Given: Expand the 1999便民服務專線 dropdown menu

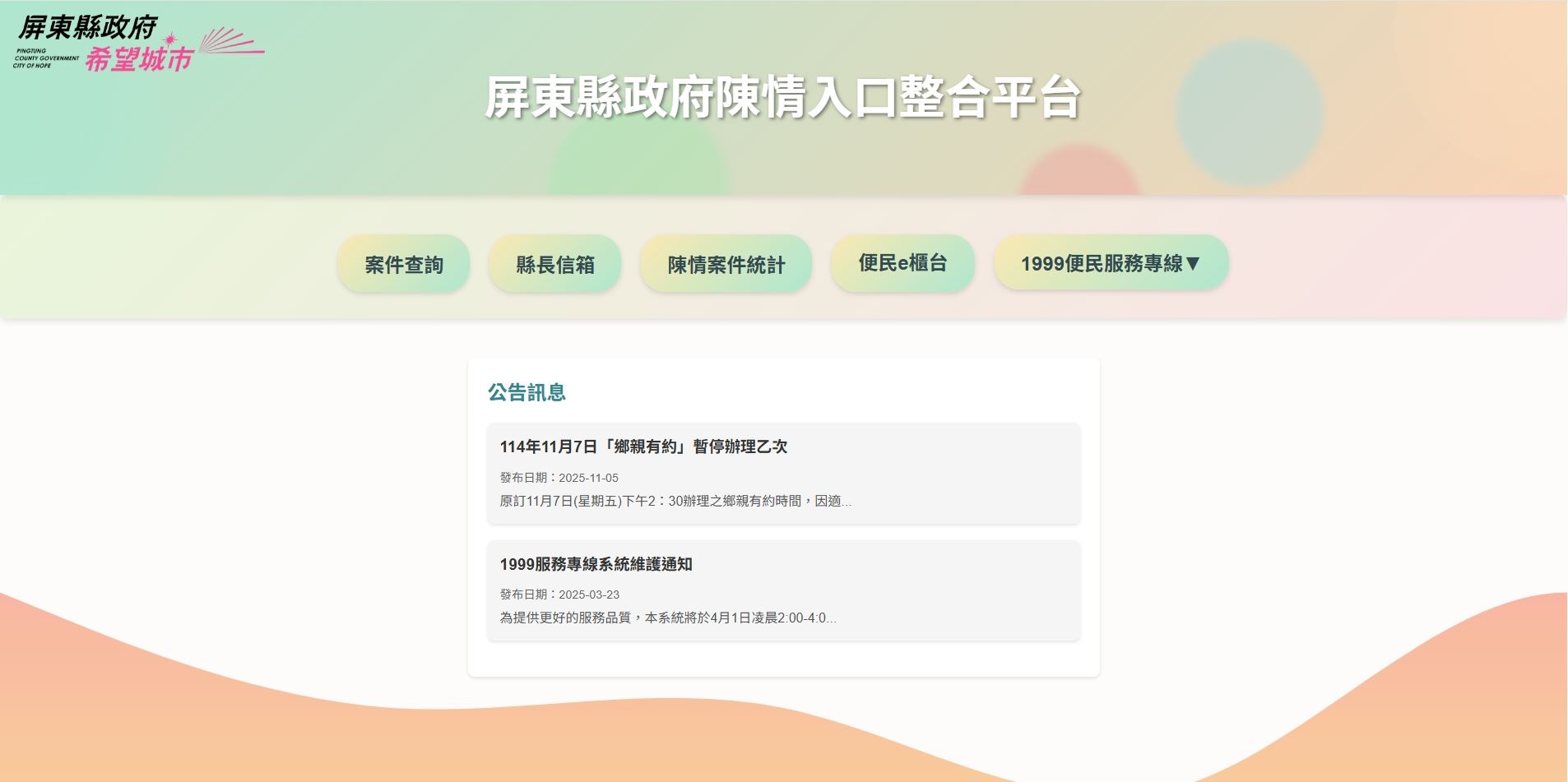Looking at the screenshot, I should tap(1102, 263).
